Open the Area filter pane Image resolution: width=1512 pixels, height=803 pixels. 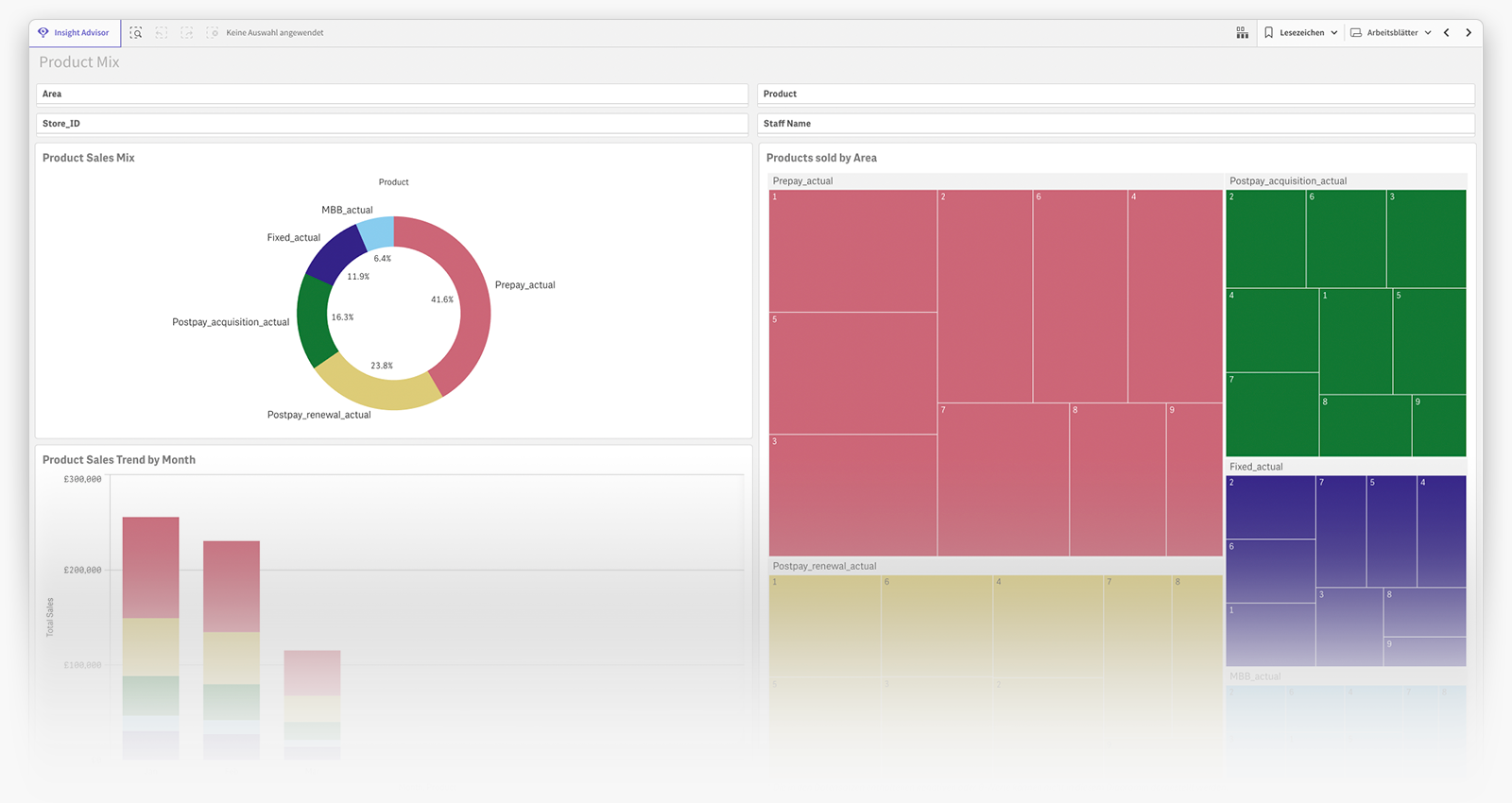point(392,94)
